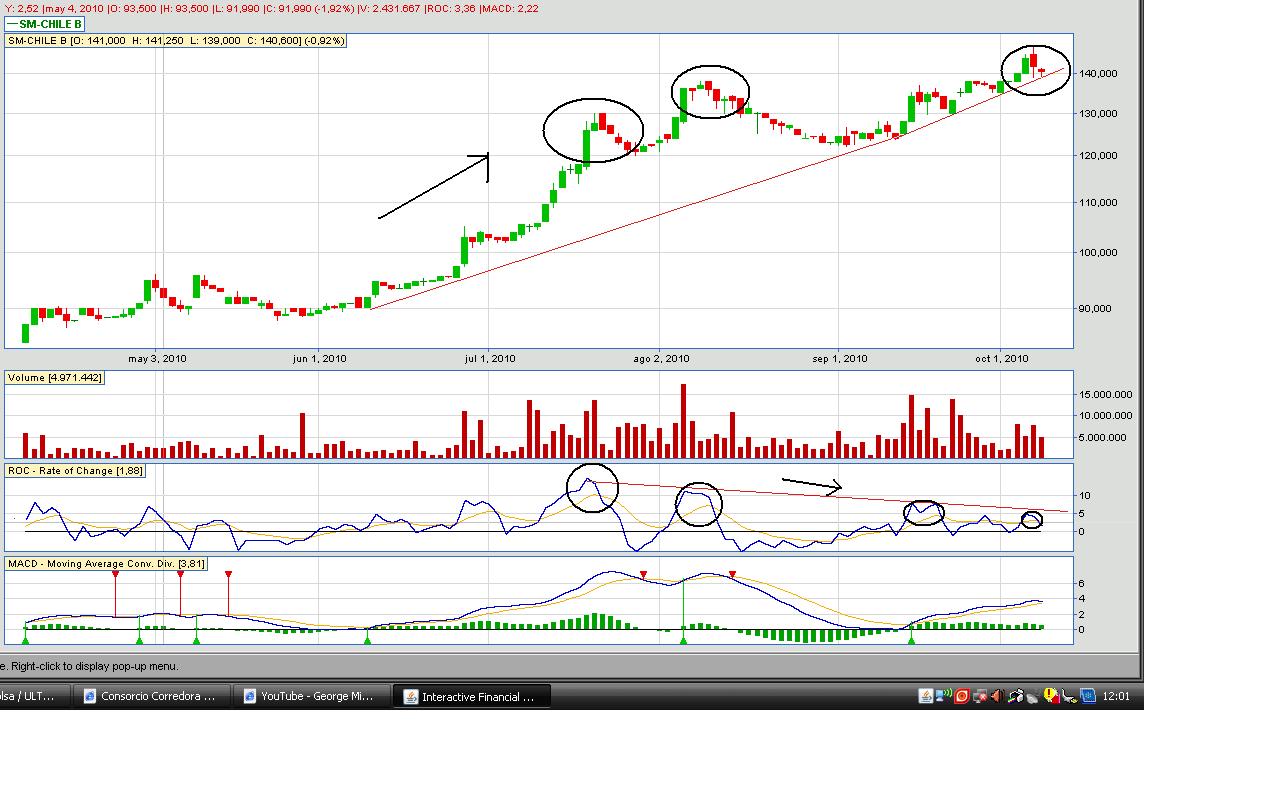This screenshot has height=800, width=1280.
Task: Click the 'jul 1, 2010' date axis label
Action: (x=489, y=358)
